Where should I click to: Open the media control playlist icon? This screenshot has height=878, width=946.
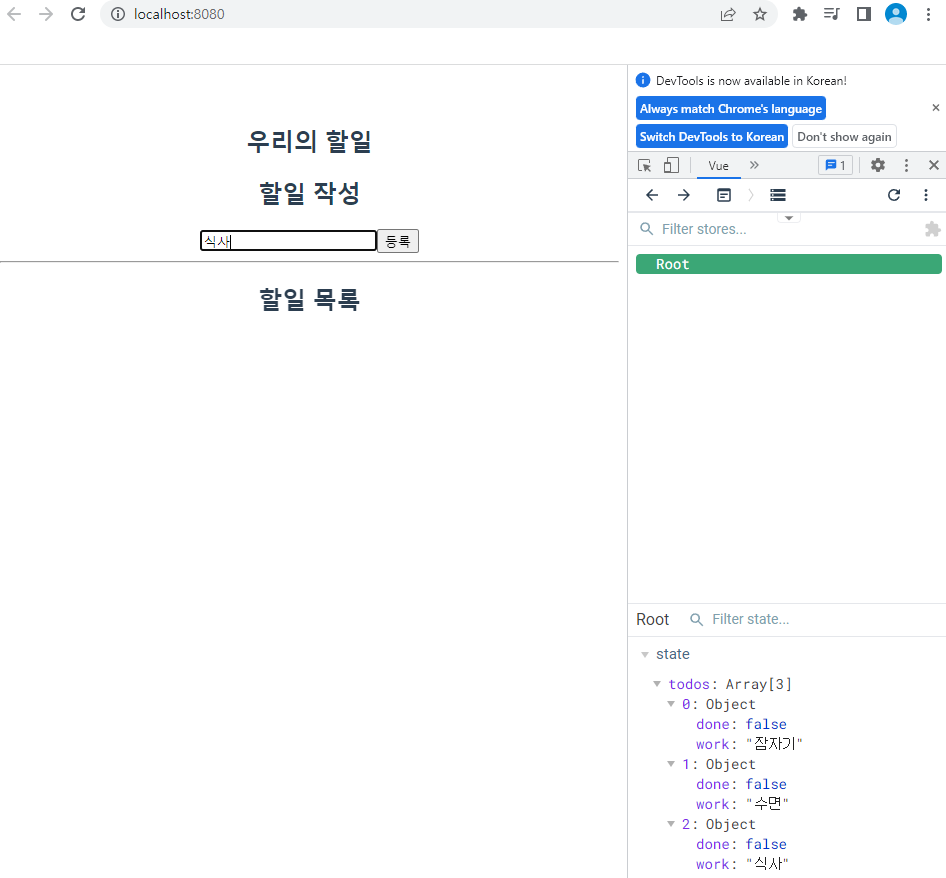click(x=831, y=14)
